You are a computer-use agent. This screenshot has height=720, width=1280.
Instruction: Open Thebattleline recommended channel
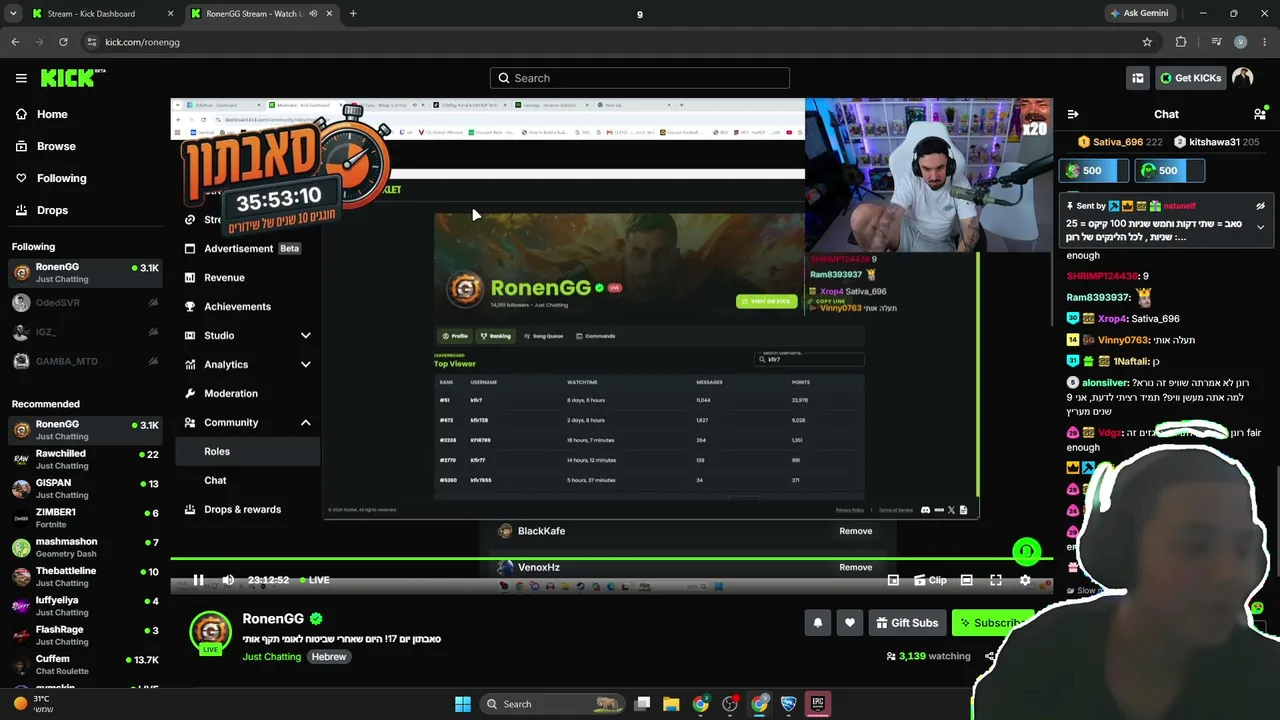click(x=85, y=576)
